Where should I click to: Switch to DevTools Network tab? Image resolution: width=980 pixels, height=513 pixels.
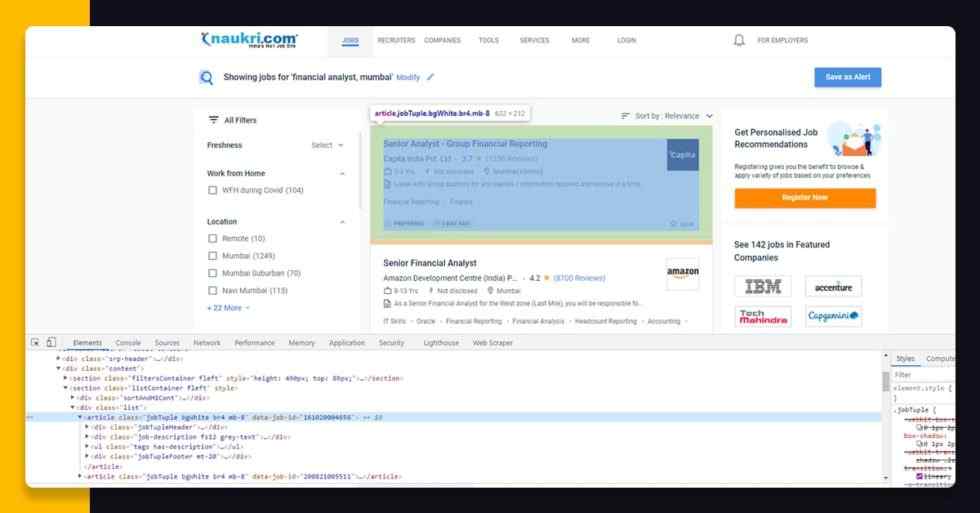[x=207, y=343]
